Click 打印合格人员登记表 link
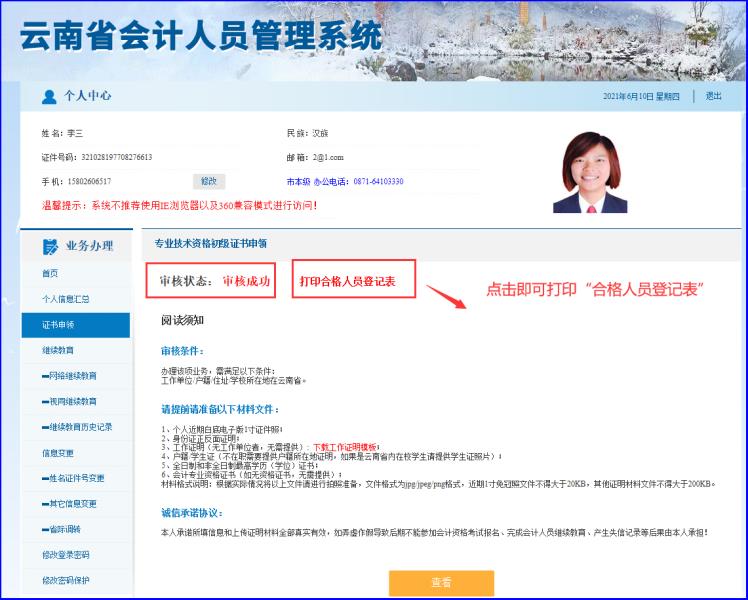The height and width of the screenshot is (600, 748). point(348,282)
